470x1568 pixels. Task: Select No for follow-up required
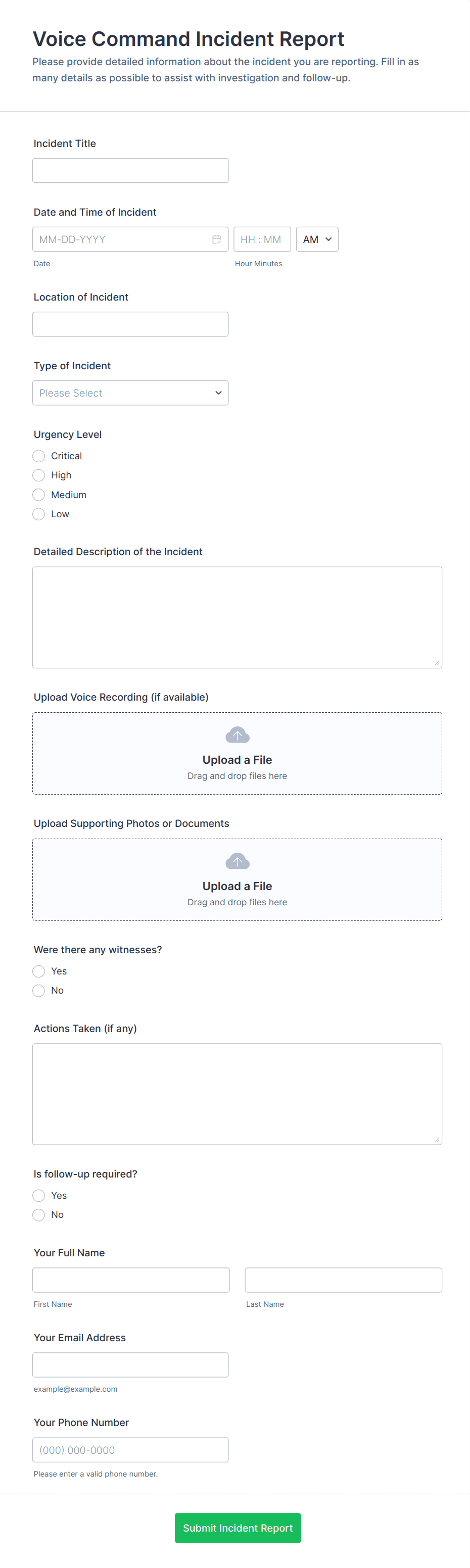point(39,1214)
